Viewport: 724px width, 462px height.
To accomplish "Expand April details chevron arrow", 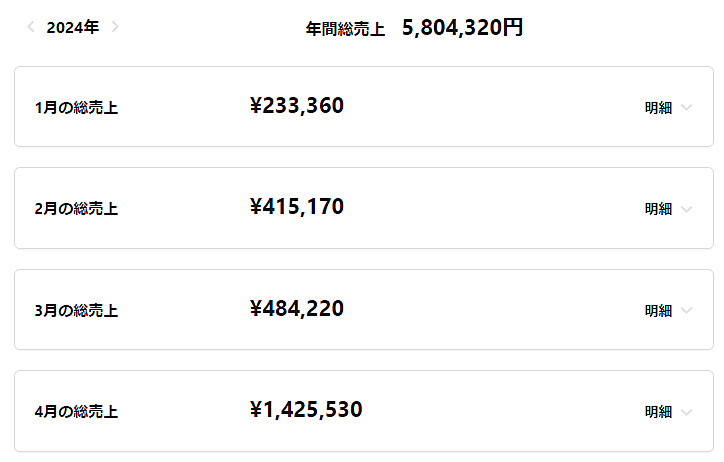I will point(686,412).
